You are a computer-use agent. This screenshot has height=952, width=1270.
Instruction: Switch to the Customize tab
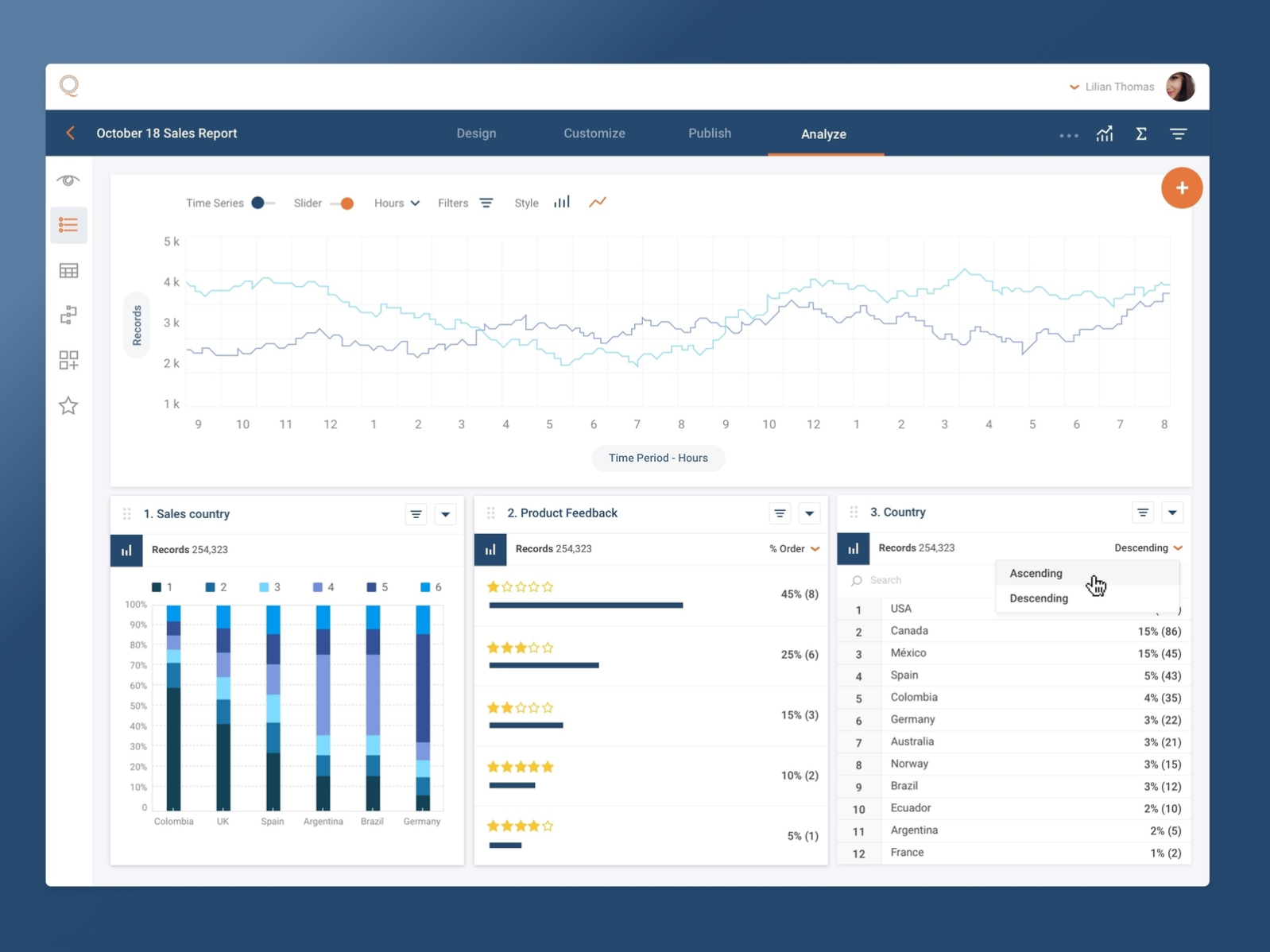(x=594, y=134)
